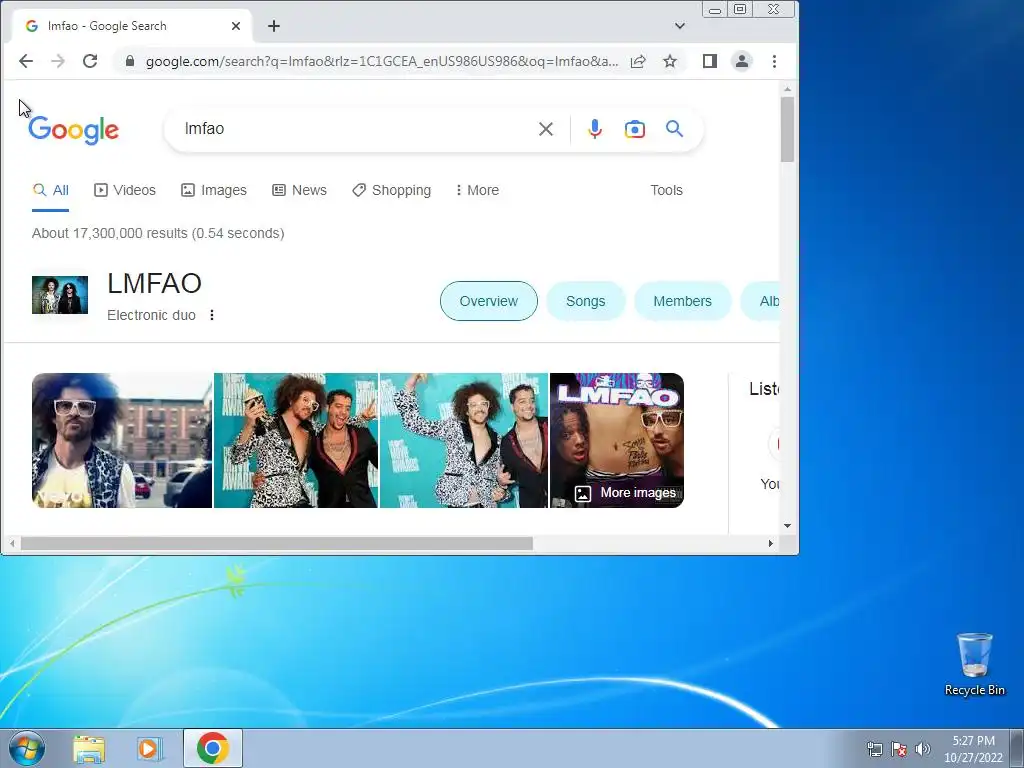Close the lmfao Google Search tab
The width and height of the screenshot is (1024, 768).
pos(236,26)
